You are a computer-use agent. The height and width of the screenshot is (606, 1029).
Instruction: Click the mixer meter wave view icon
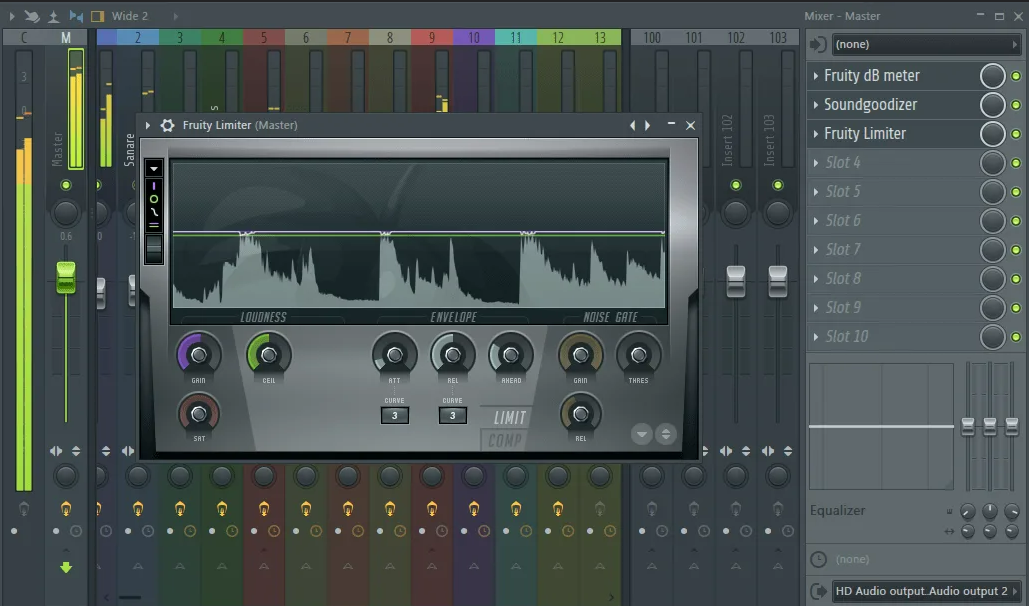(54, 16)
